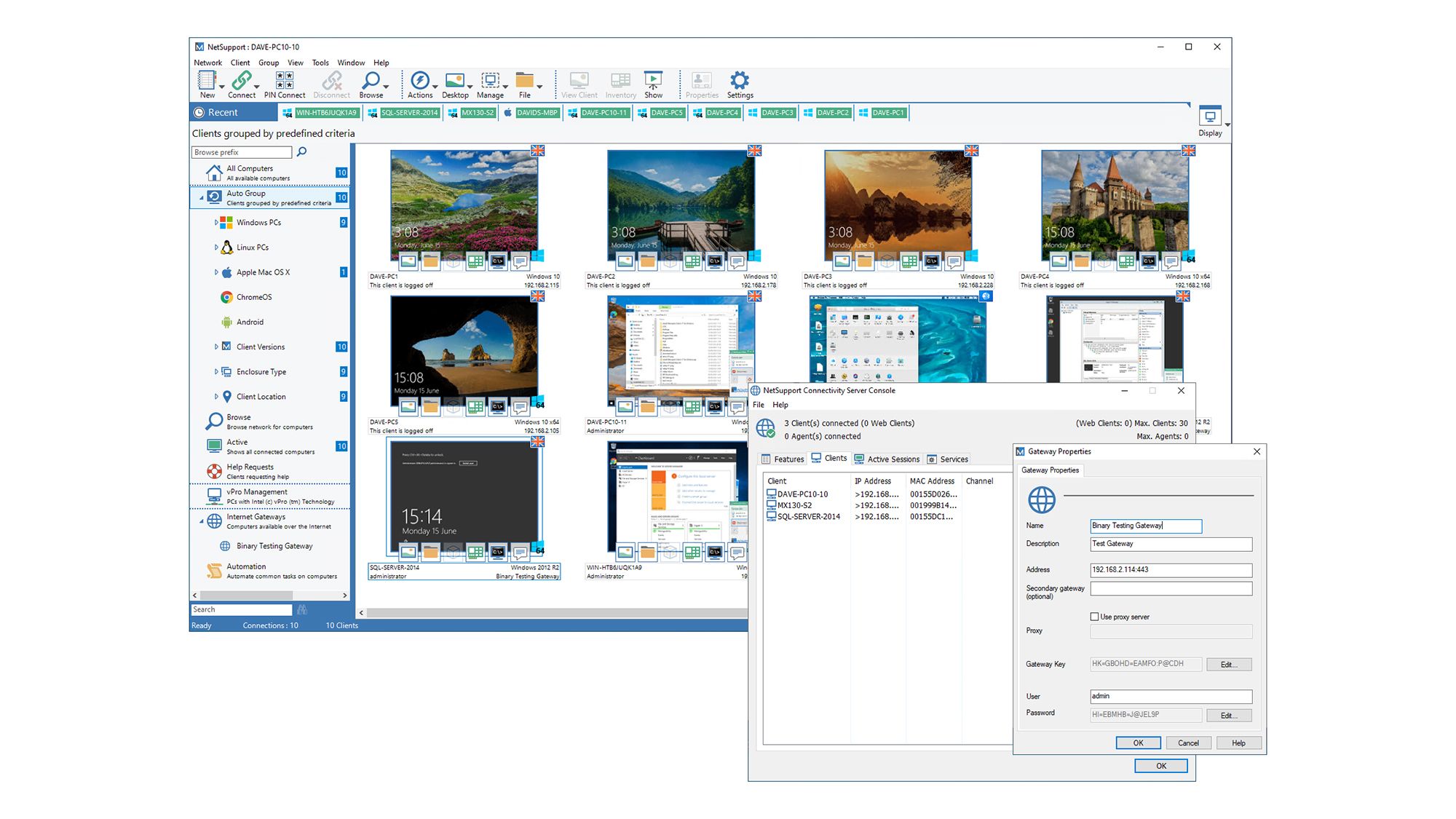Open the Group menu
Image resolution: width=1456 pixels, height=819 pixels.
(269, 63)
